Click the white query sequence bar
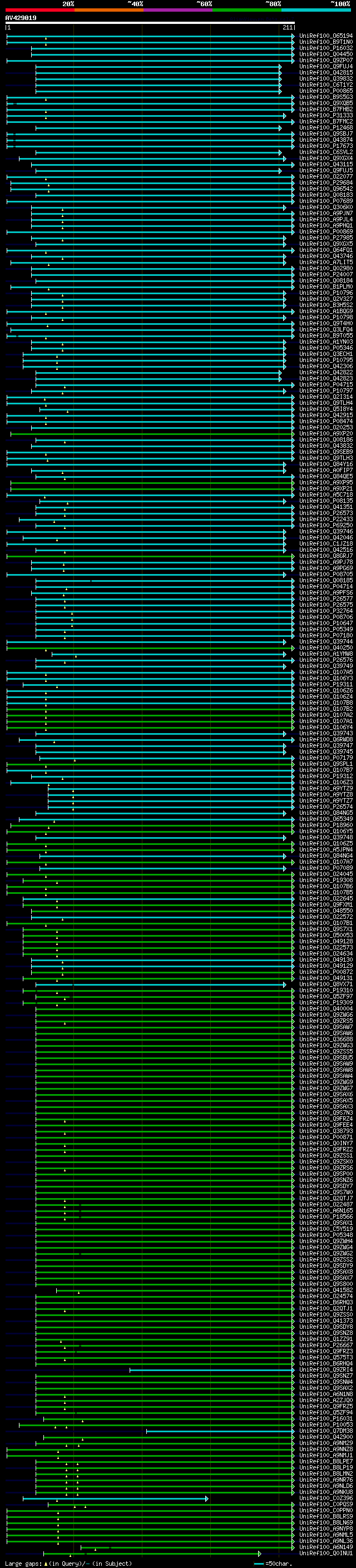The width and height of the screenshot is (356, 1568). coord(150,23)
